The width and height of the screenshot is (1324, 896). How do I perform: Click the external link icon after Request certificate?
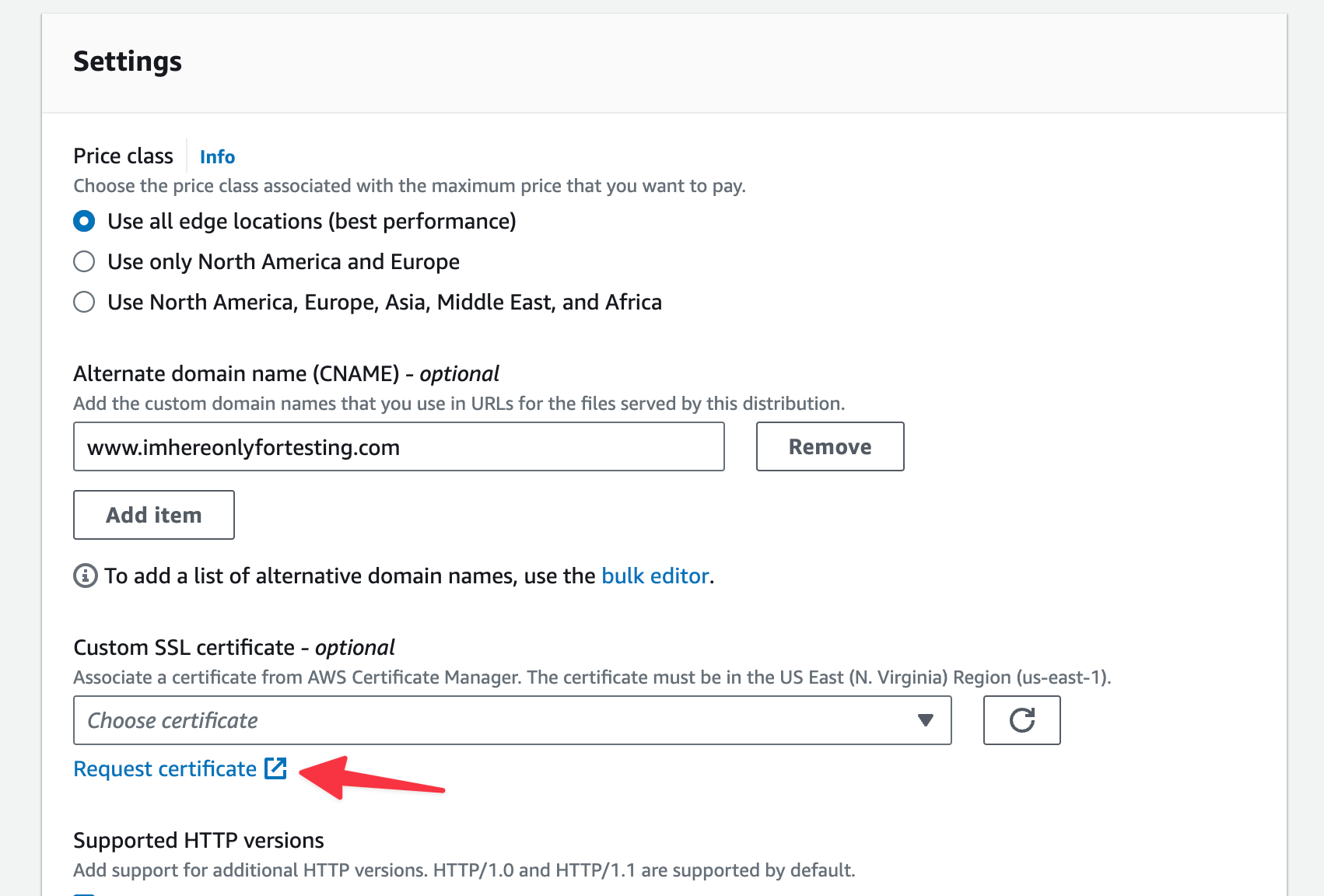[x=276, y=769]
